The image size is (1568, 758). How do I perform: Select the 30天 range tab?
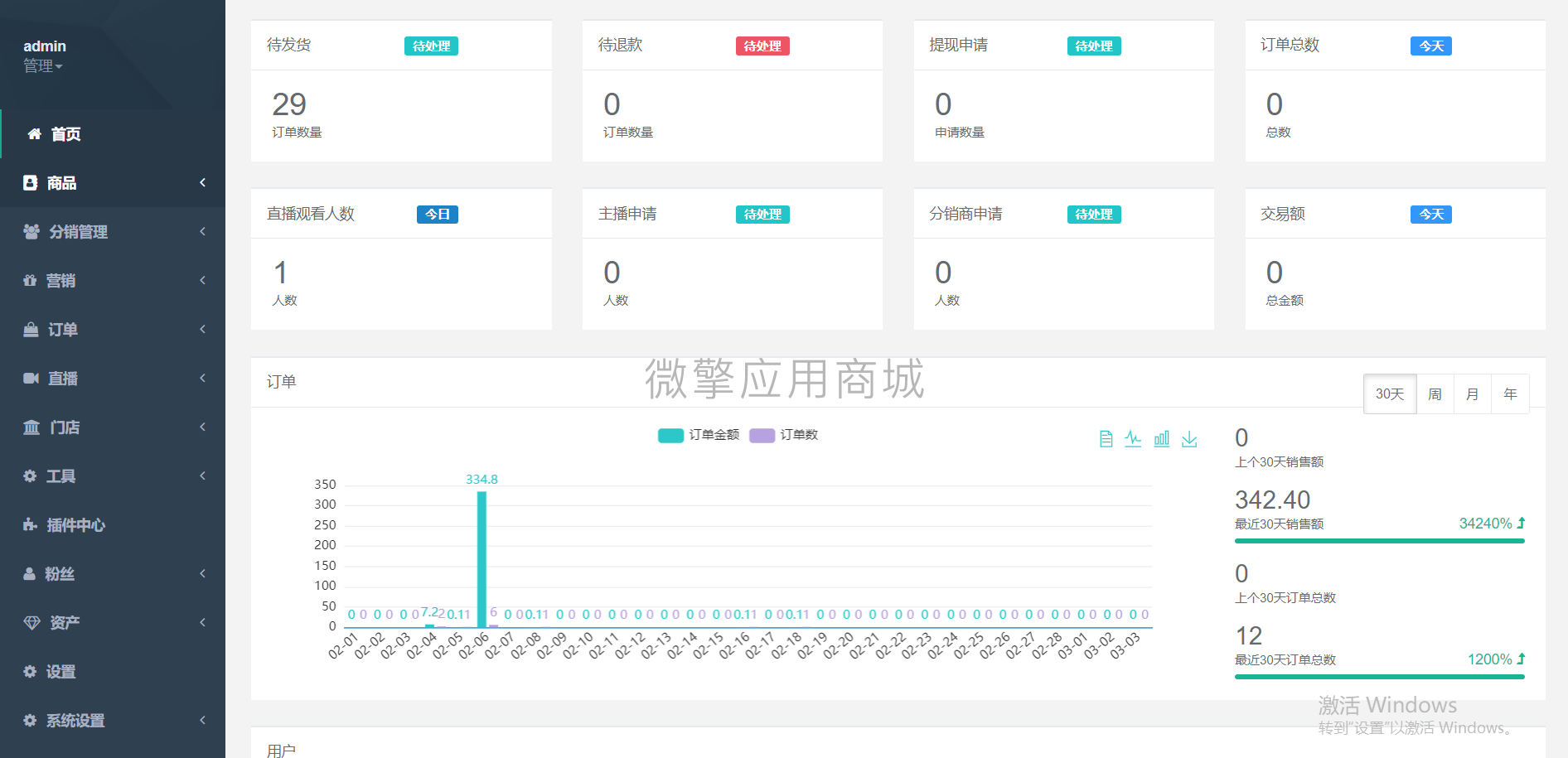[x=1390, y=394]
